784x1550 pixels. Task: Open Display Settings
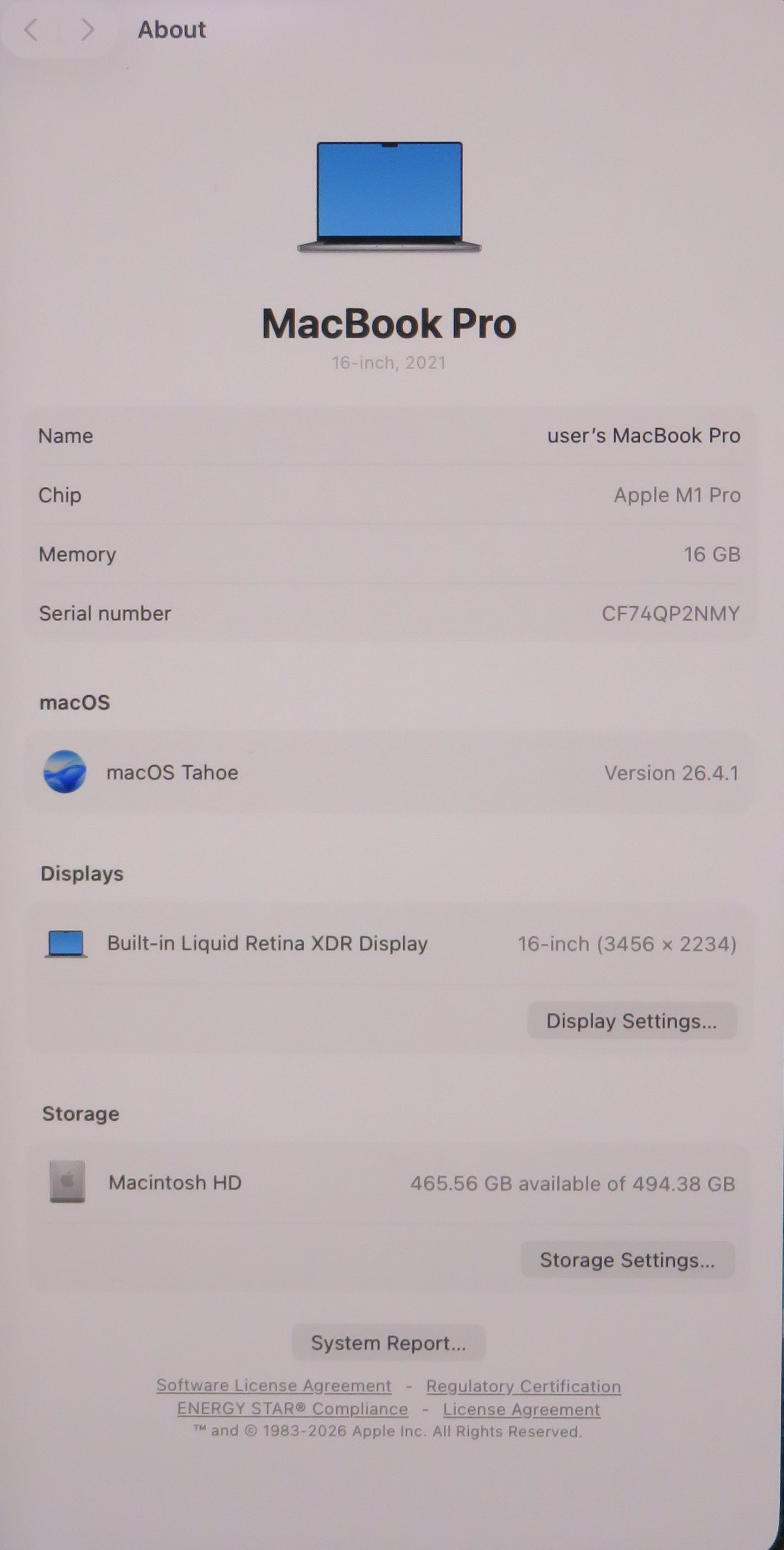point(632,1021)
